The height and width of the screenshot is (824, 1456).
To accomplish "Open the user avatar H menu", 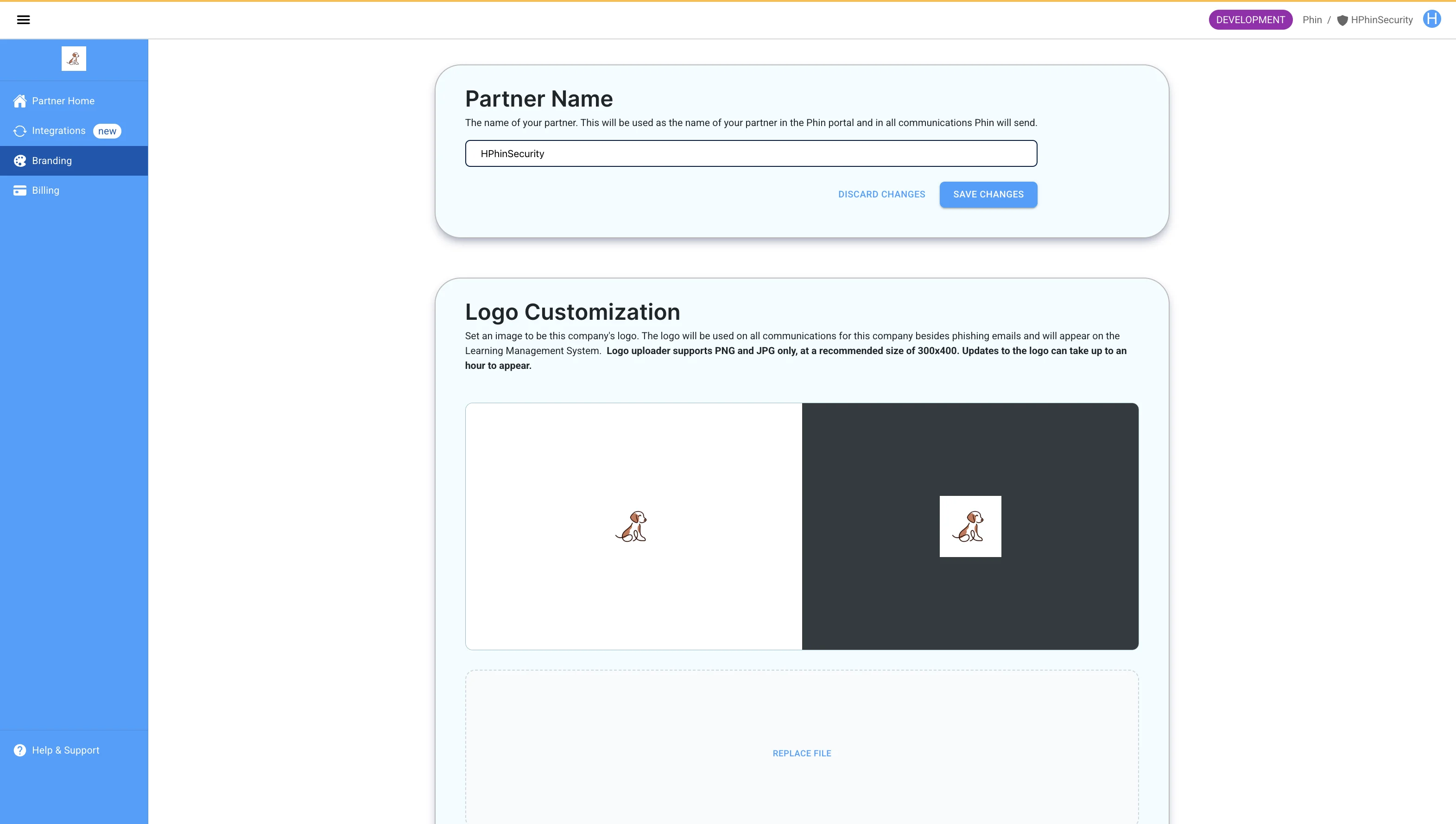I will click(x=1431, y=19).
